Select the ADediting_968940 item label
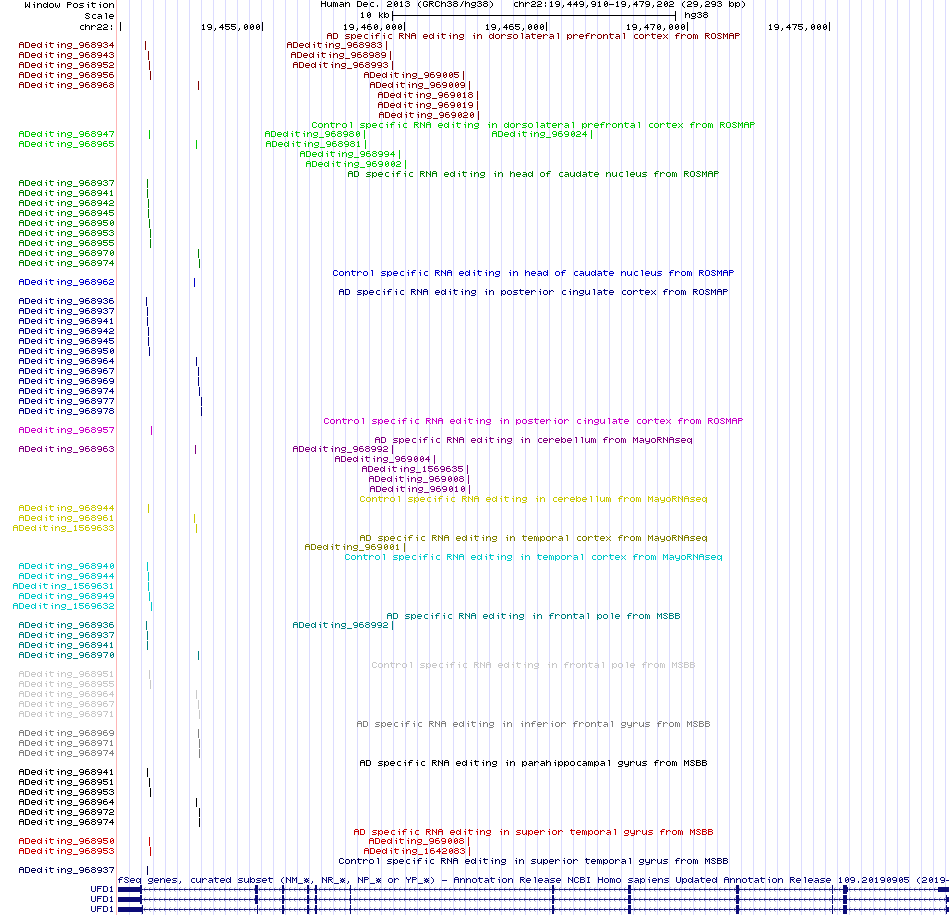 click(66, 566)
